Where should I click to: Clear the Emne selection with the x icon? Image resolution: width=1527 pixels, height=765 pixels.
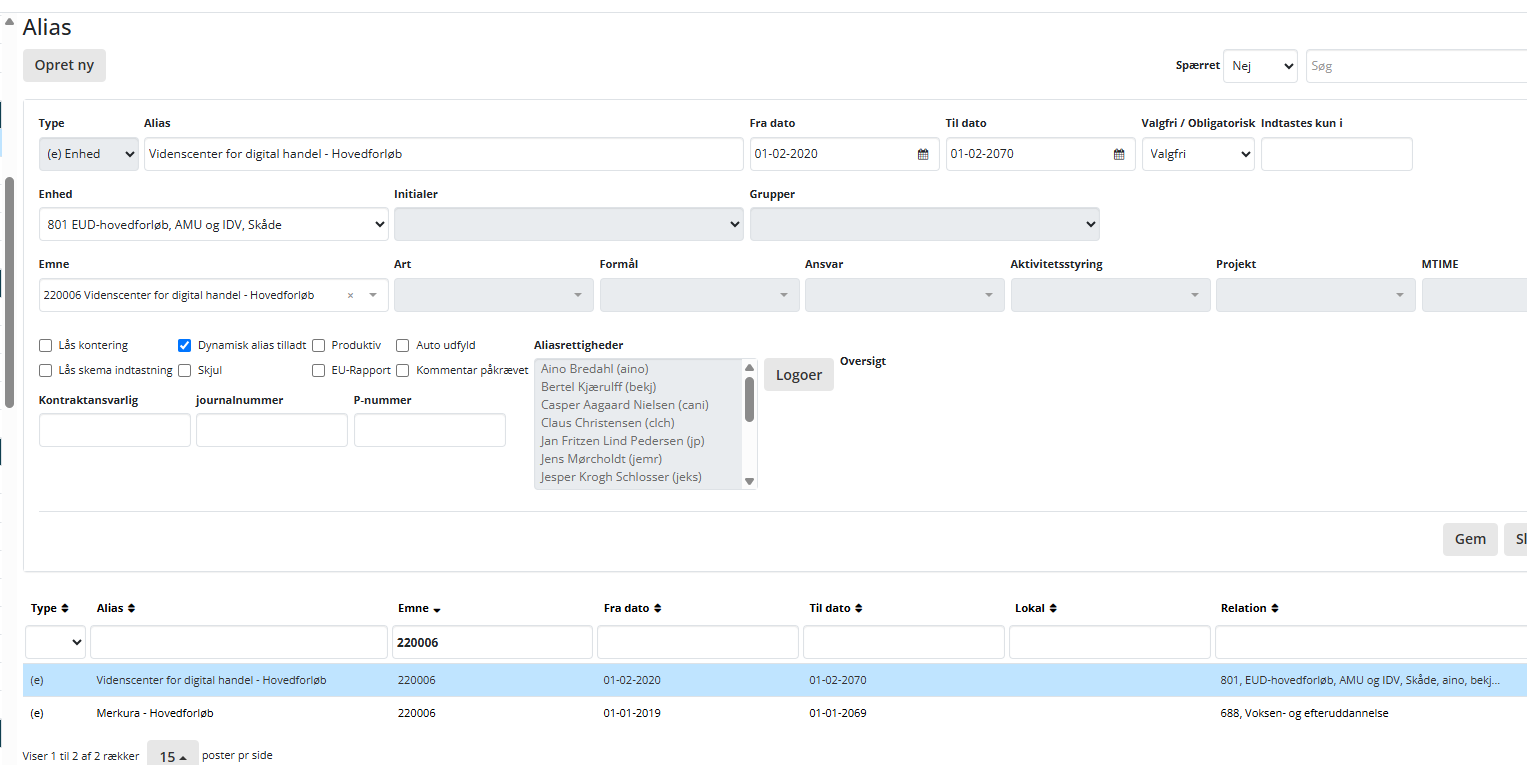click(350, 296)
